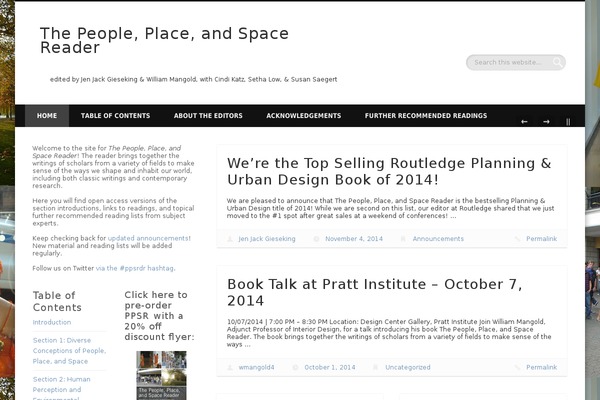Click the author icon beside Jen Jack Gieseking
This screenshot has height=400, width=600.
[x=230, y=239]
